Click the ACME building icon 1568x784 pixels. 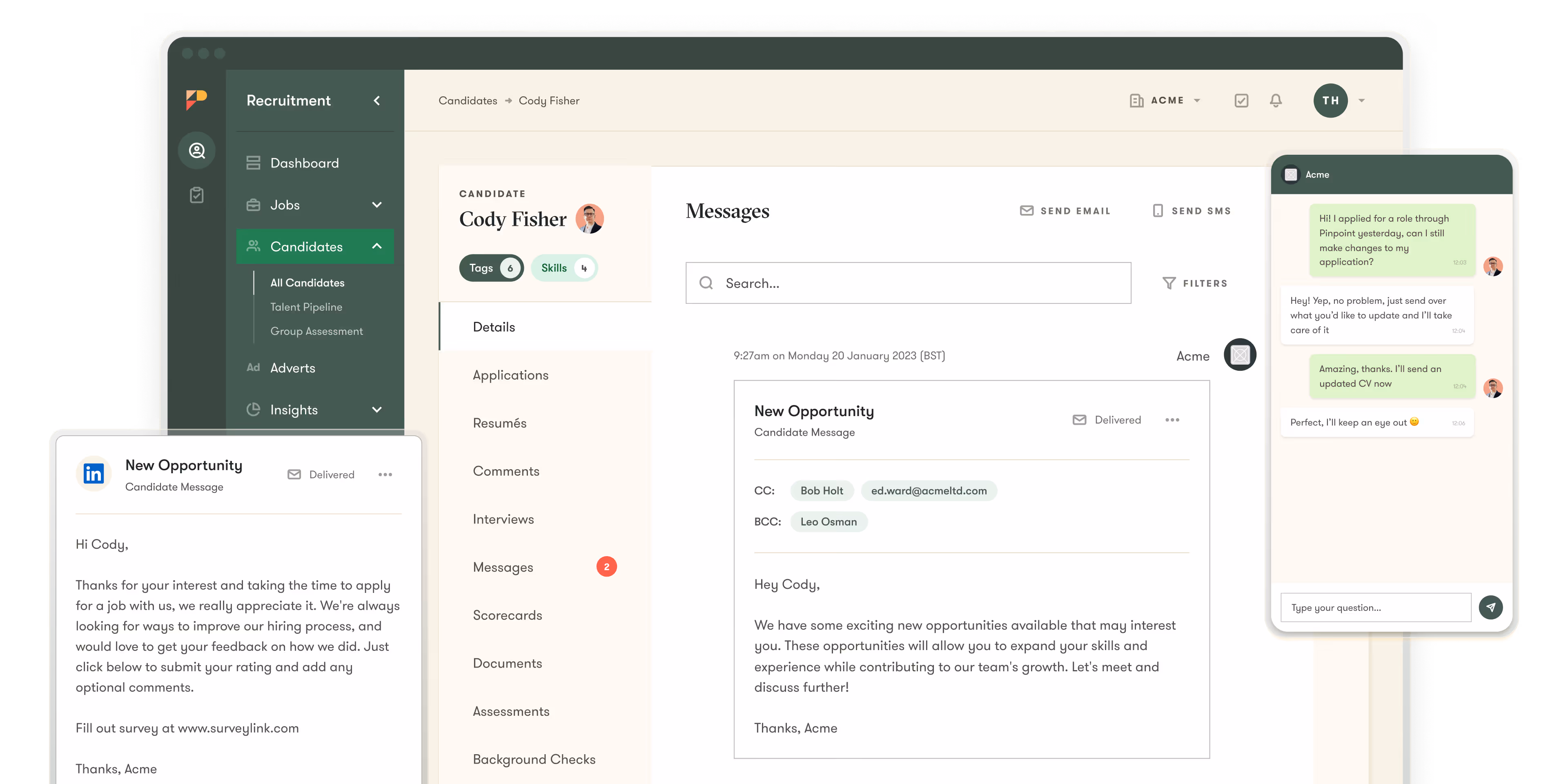click(1136, 100)
